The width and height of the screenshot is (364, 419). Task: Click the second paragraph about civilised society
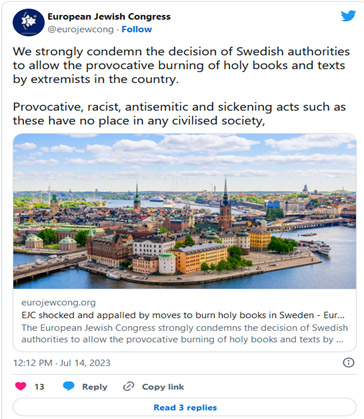tap(179, 114)
